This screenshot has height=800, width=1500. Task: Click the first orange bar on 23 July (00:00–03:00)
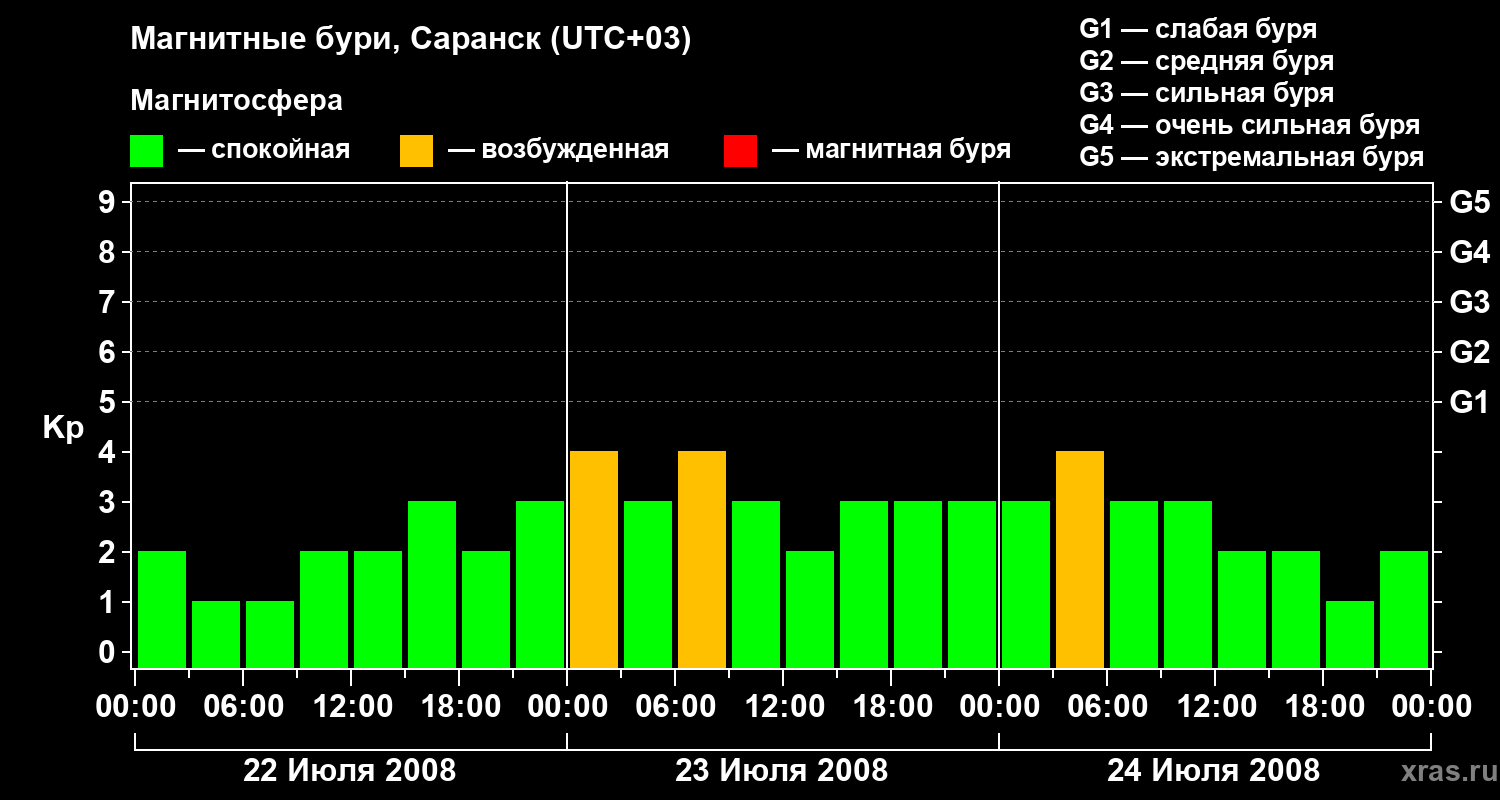pyautogui.click(x=594, y=559)
